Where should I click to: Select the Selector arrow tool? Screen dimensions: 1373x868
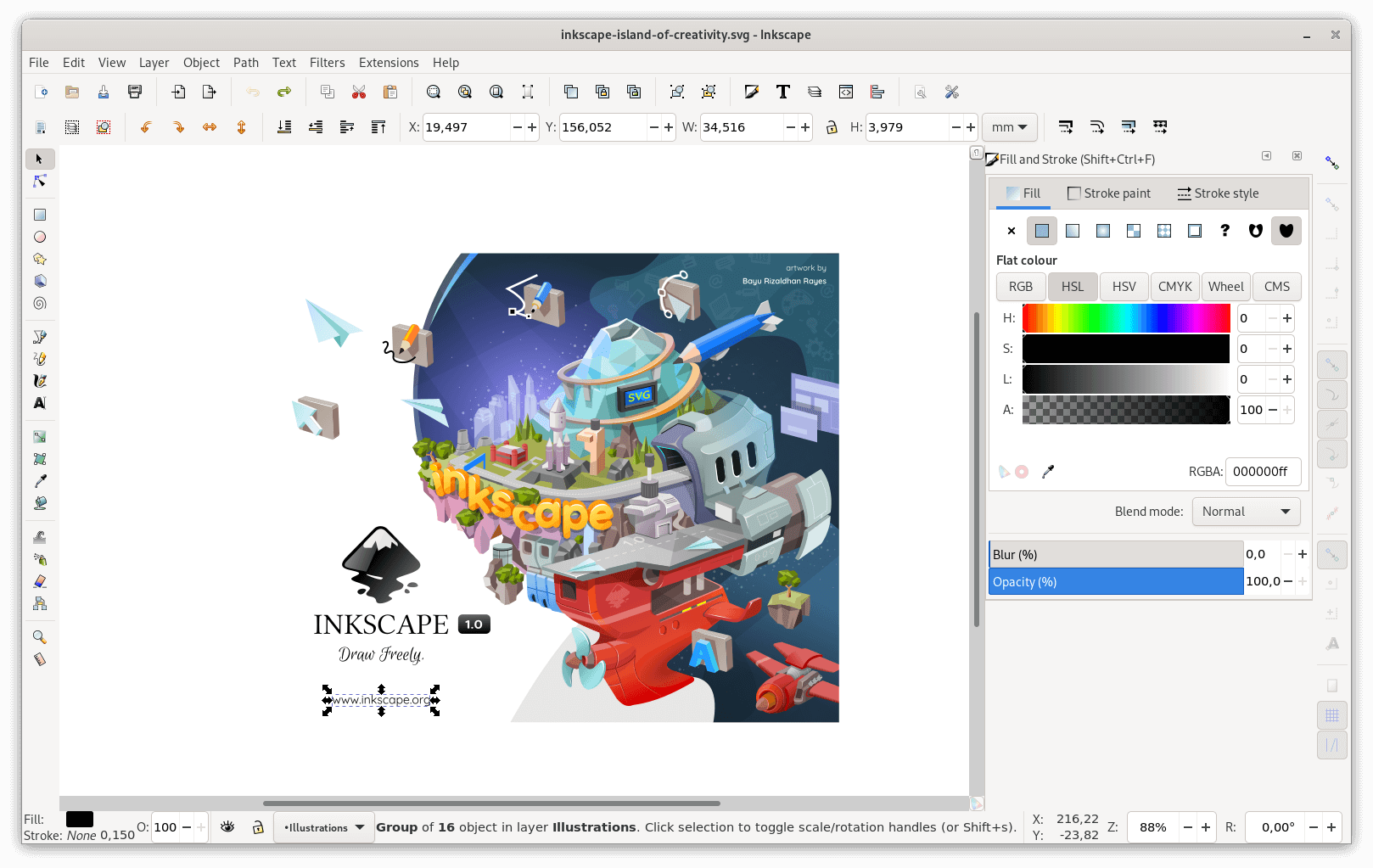[x=39, y=160]
